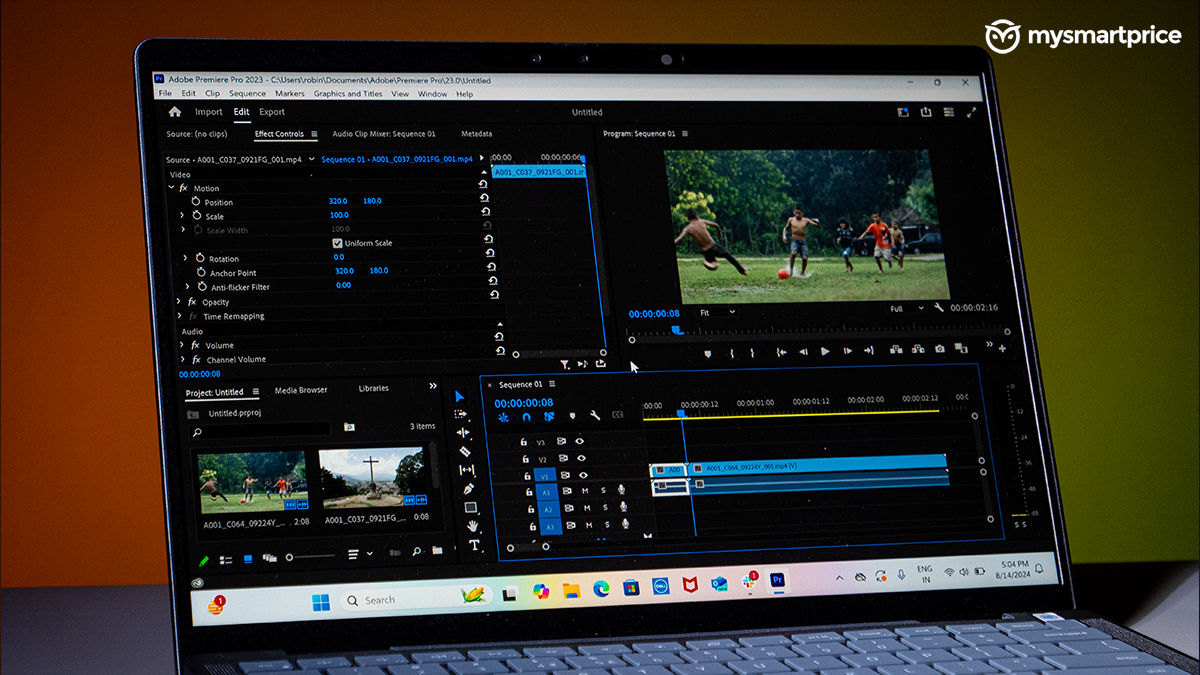Open the File menu
1200x675 pixels.
(165, 94)
